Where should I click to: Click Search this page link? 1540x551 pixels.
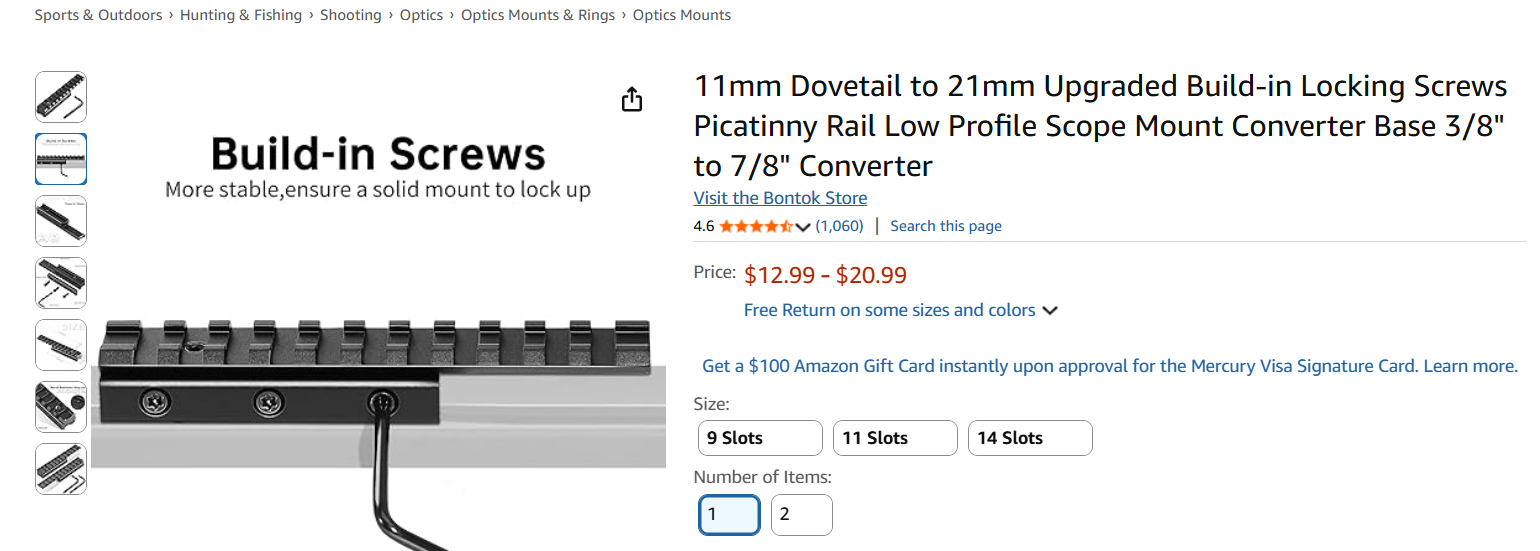(x=946, y=226)
